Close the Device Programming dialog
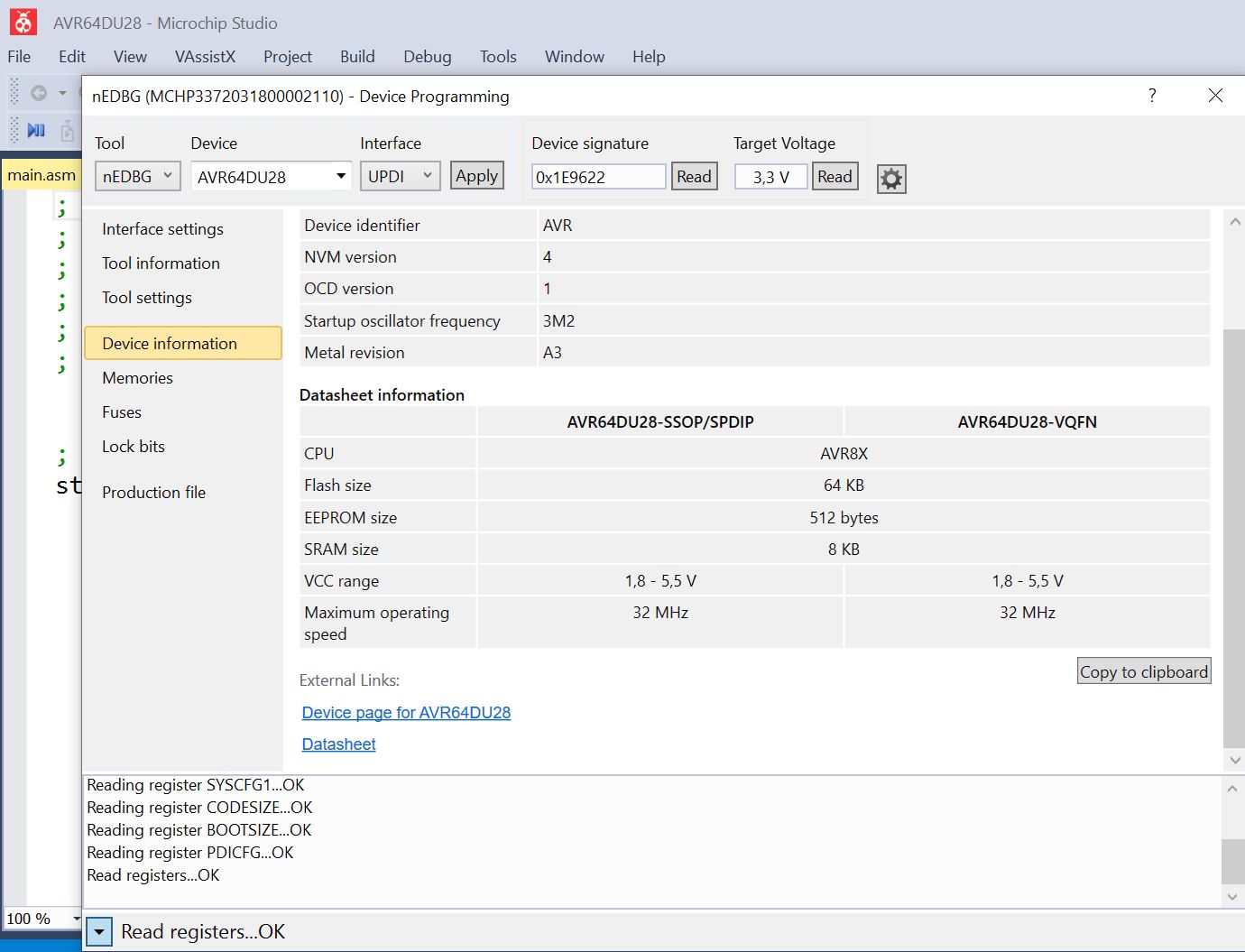The image size is (1245, 952). tap(1215, 96)
